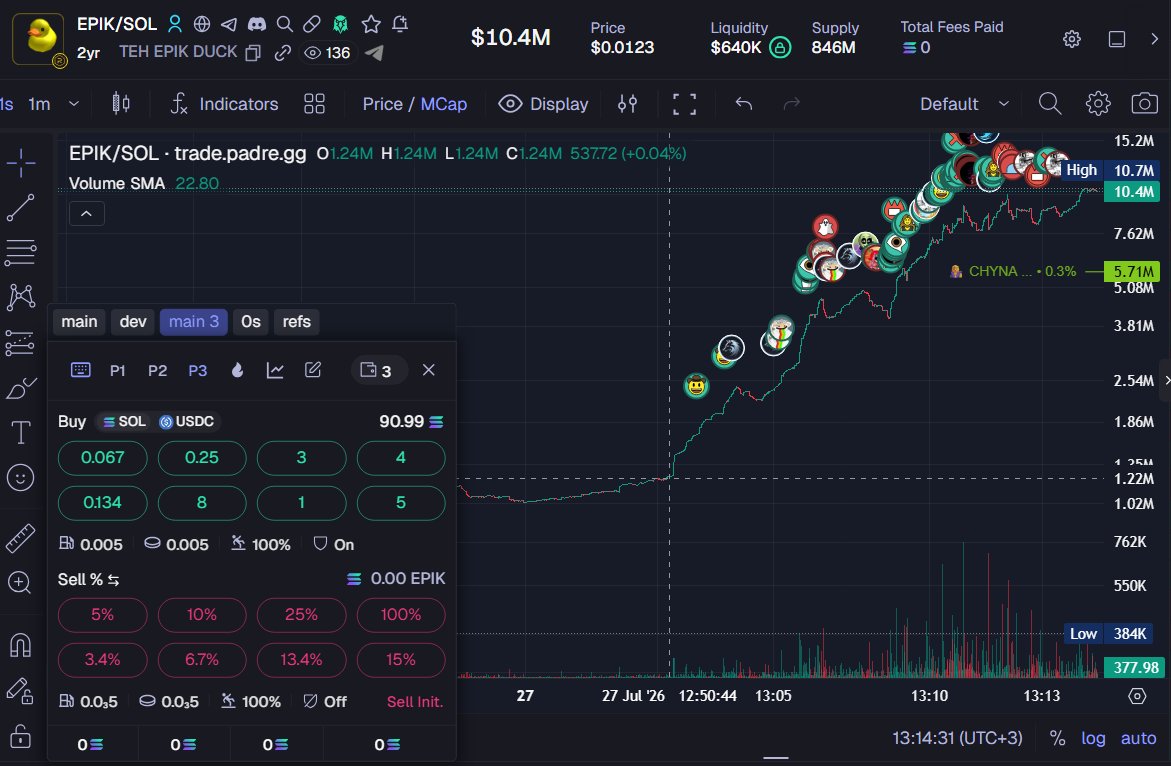Screen dimensions: 1171x766
Task: Add EPIK/SOL to favorites with star
Action: pos(371,24)
